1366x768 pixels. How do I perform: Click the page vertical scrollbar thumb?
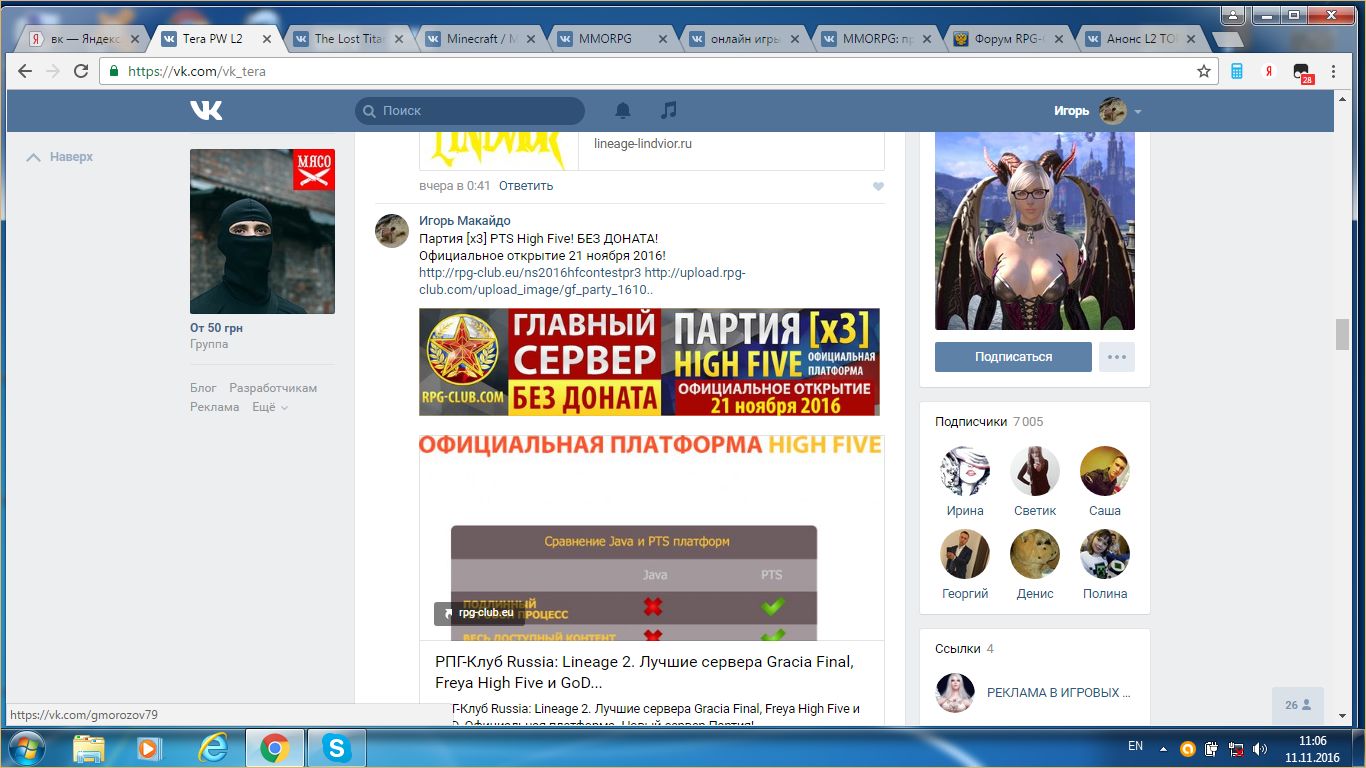coord(1342,334)
